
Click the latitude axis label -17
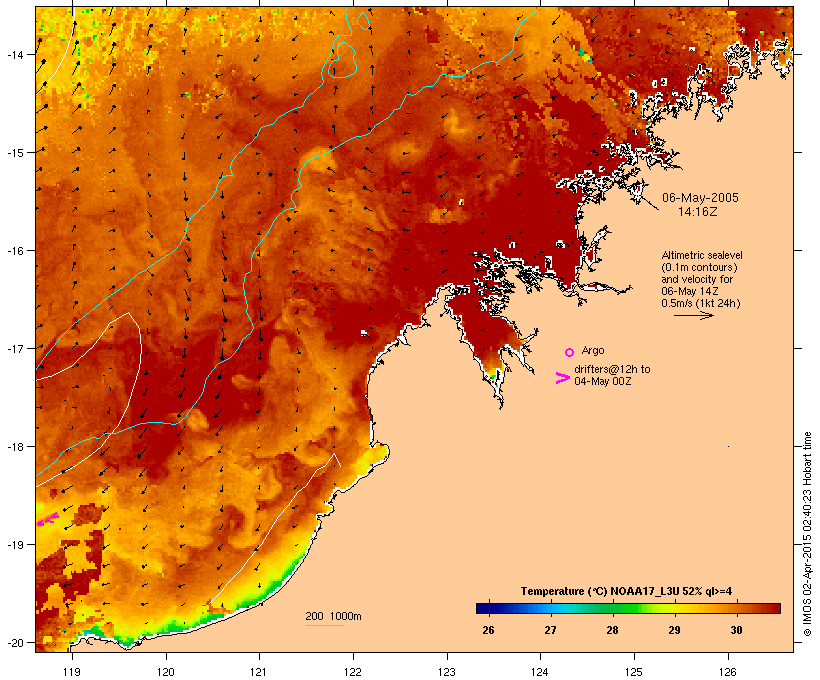14,348
